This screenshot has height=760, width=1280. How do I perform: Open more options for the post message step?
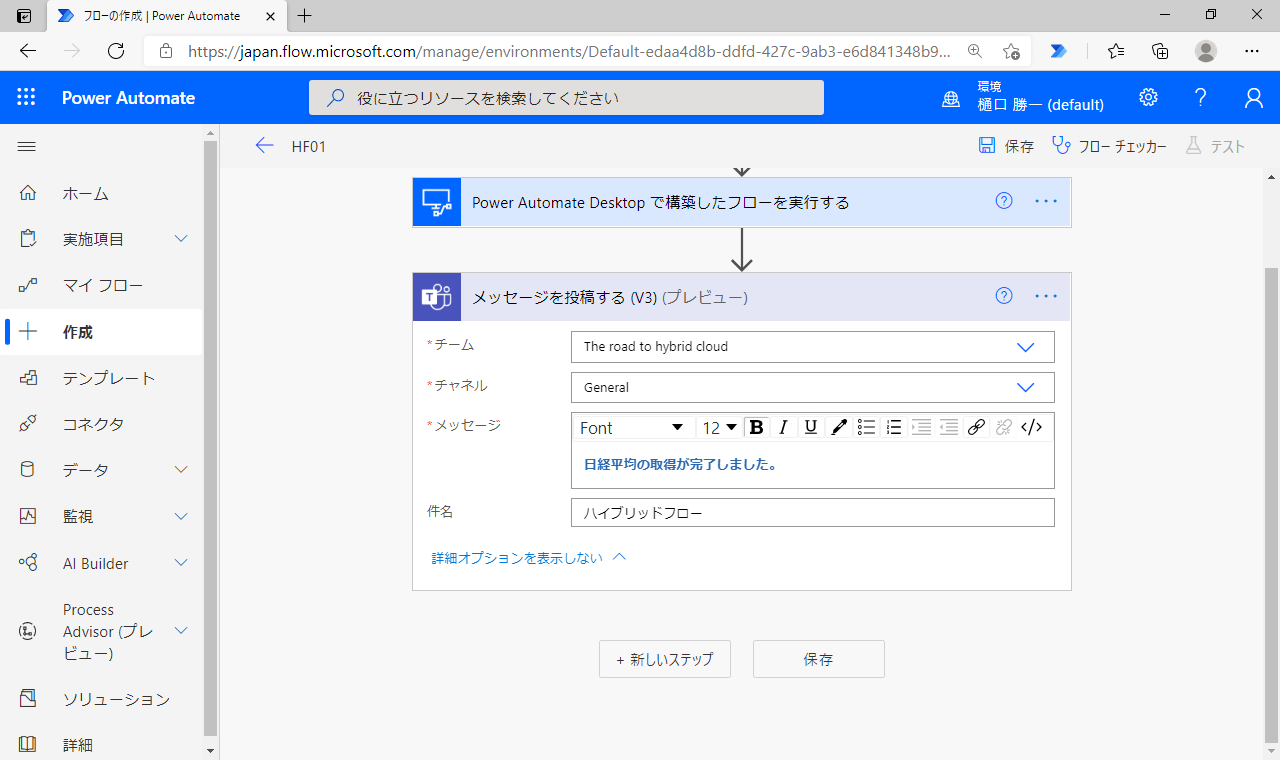tap(1046, 296)
